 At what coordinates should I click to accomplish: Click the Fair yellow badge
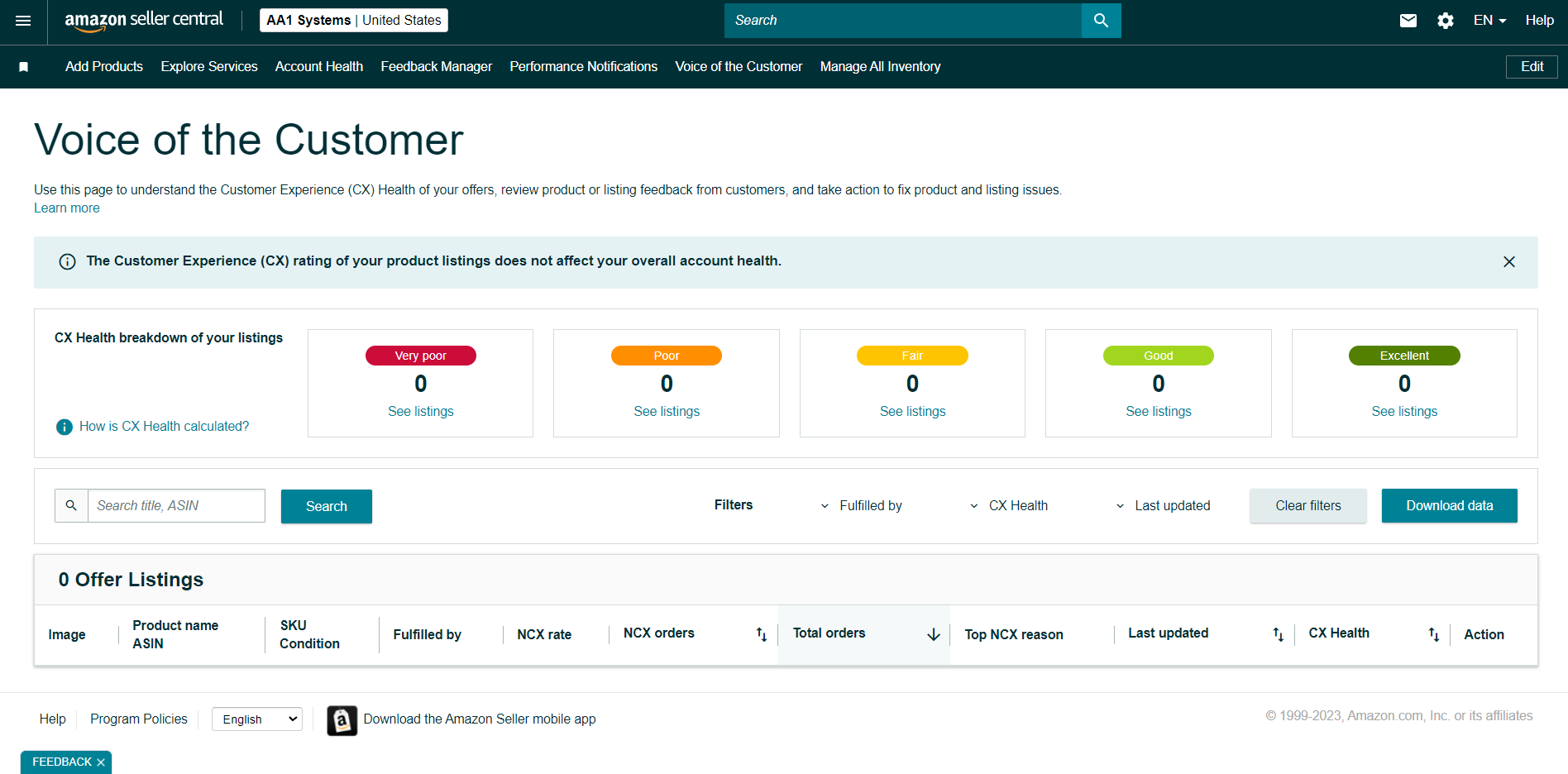click(x=912, y=356)
